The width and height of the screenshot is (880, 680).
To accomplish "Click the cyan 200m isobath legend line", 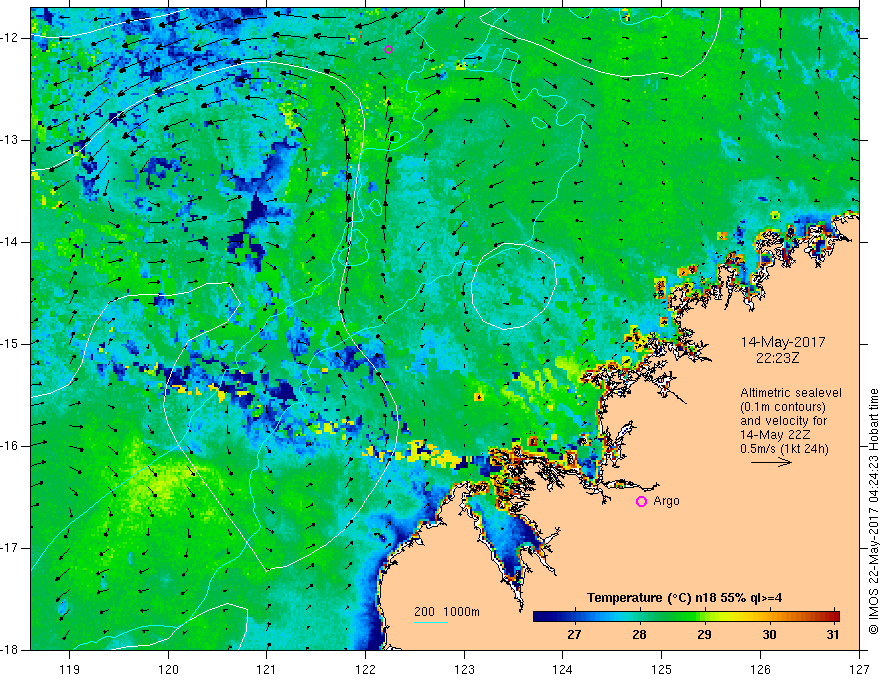I will [431, 622].
